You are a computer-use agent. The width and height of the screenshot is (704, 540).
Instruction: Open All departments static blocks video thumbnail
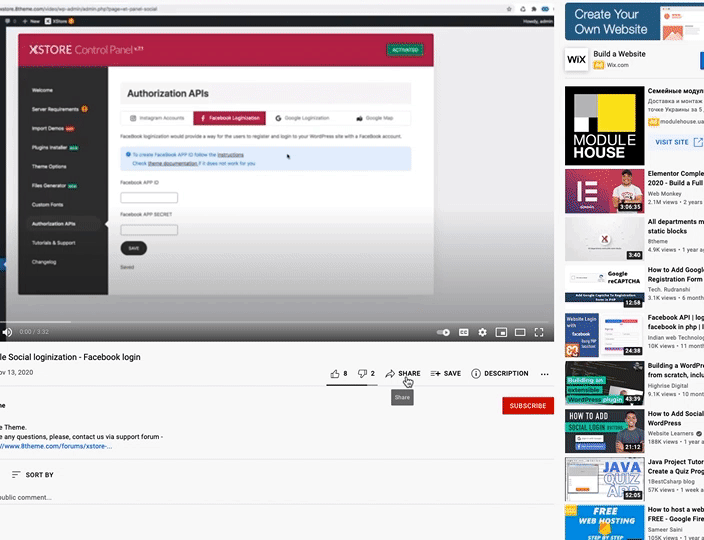pos(604,239)
